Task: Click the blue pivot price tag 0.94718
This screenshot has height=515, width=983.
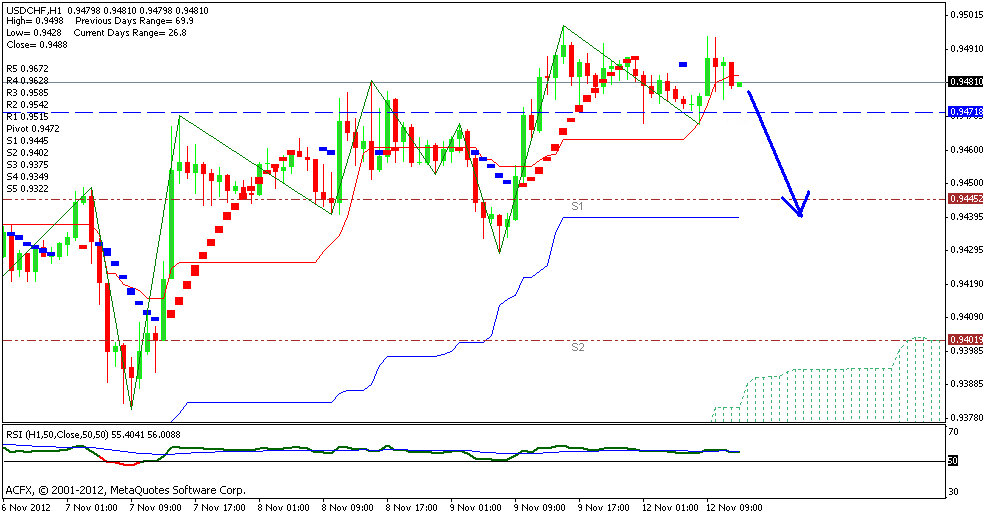Action: [x=963, y=112]
